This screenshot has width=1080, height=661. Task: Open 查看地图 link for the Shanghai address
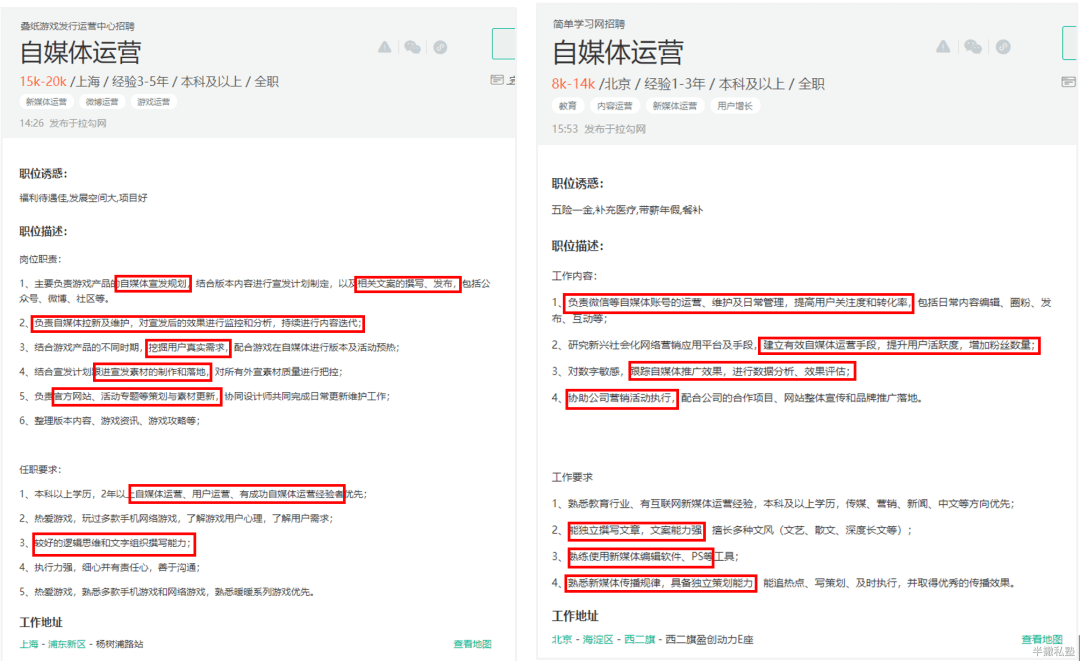click(x=472, y=644)
